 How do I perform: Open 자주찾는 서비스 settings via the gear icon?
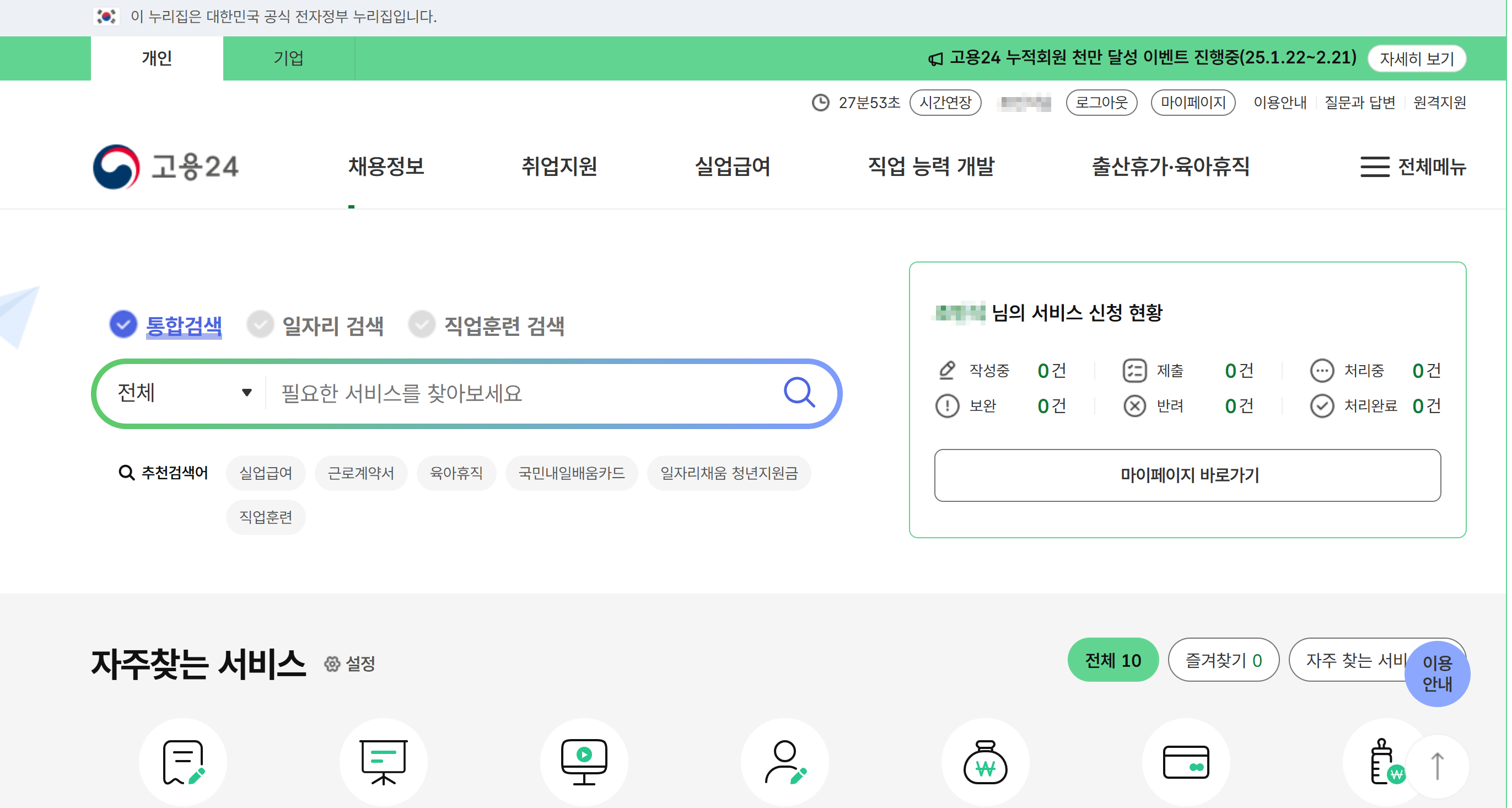(x=333, y=663)
